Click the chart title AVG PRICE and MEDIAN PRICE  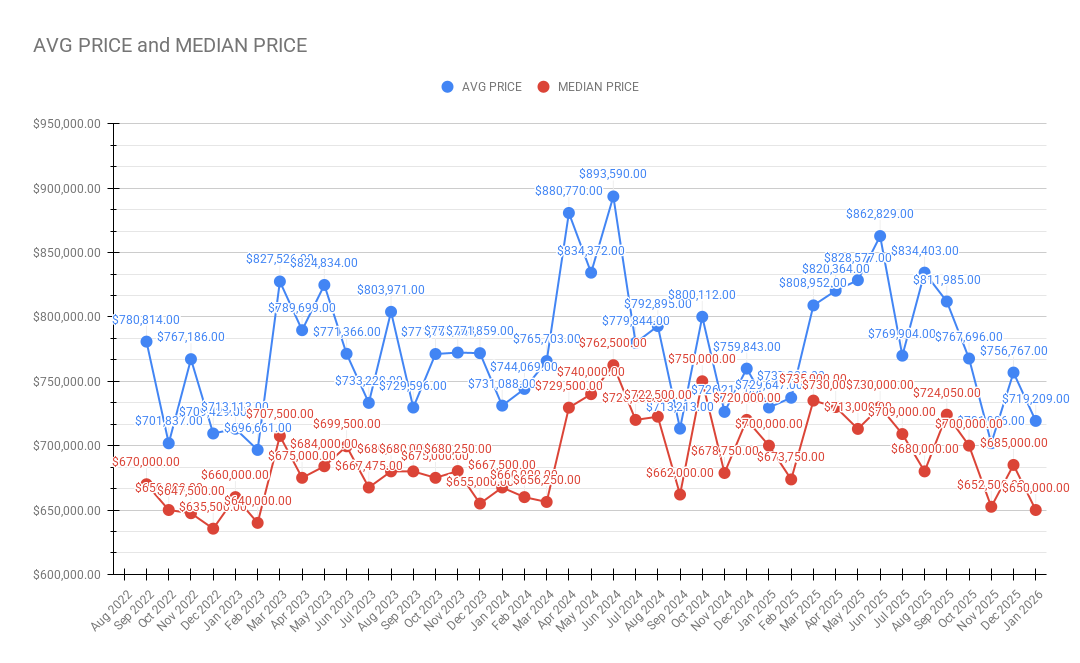coord(170,45)
